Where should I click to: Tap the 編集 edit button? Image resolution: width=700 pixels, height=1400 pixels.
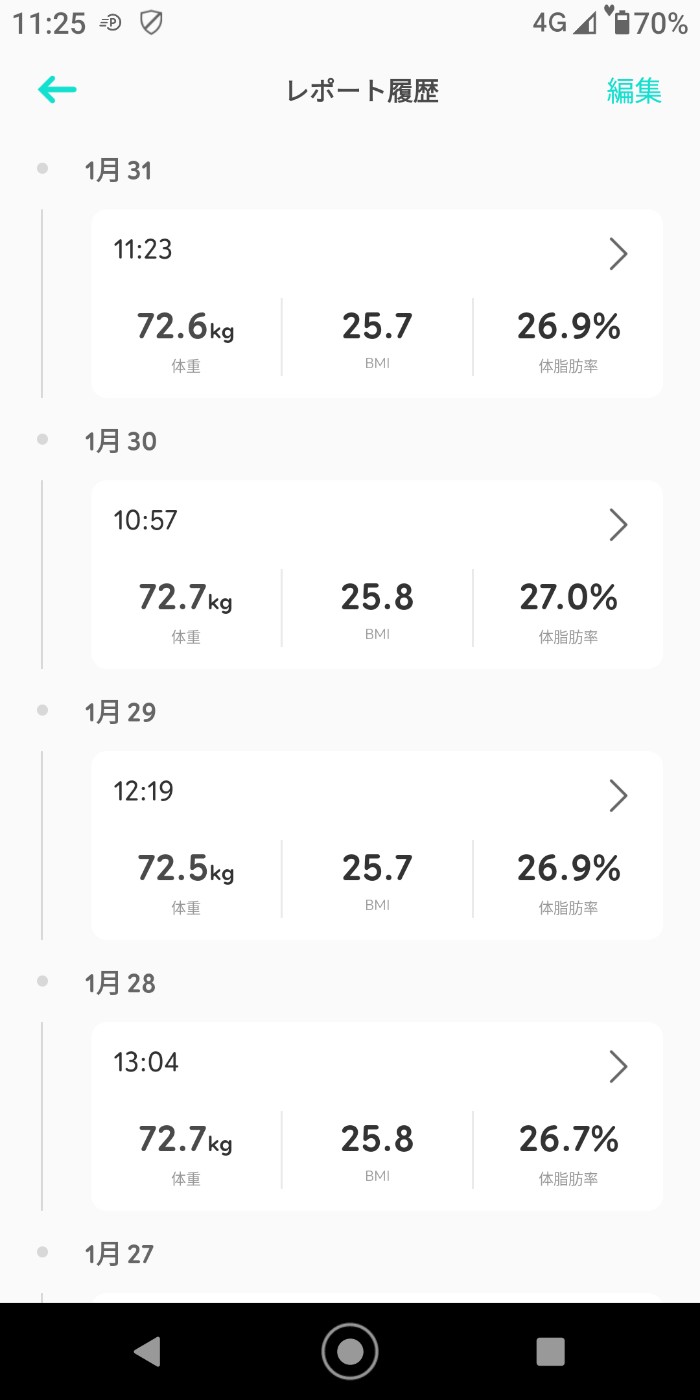[x=634, y=91]
